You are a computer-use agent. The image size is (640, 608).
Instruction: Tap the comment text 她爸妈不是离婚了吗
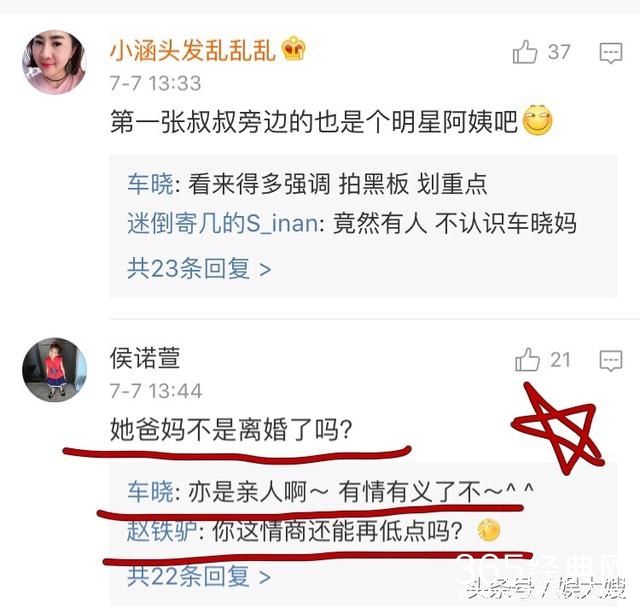(231, 429)
